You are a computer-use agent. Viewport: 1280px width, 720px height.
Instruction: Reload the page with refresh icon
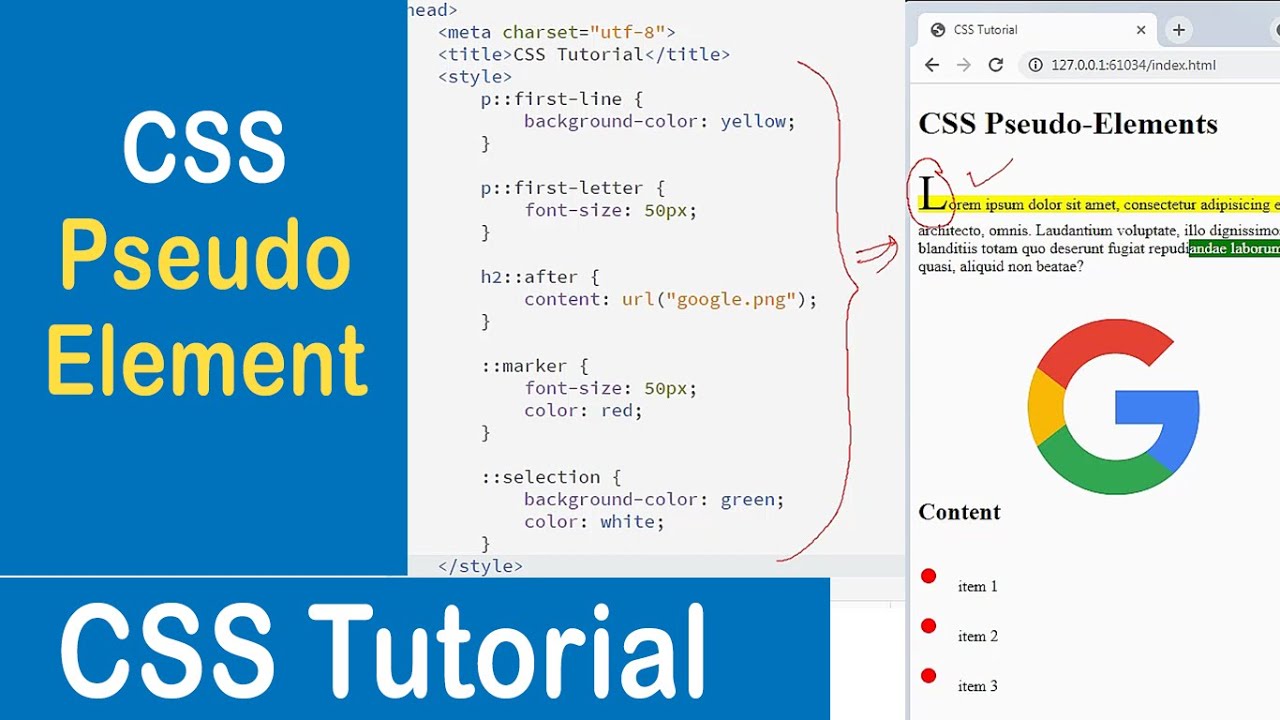coord(995,65)
